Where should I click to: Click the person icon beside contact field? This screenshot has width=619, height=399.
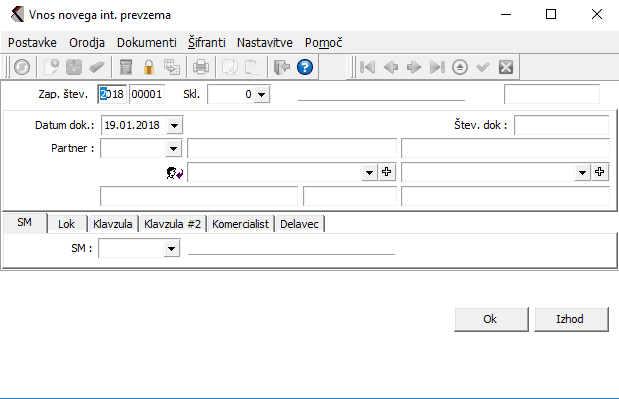[x=174, y=173]
